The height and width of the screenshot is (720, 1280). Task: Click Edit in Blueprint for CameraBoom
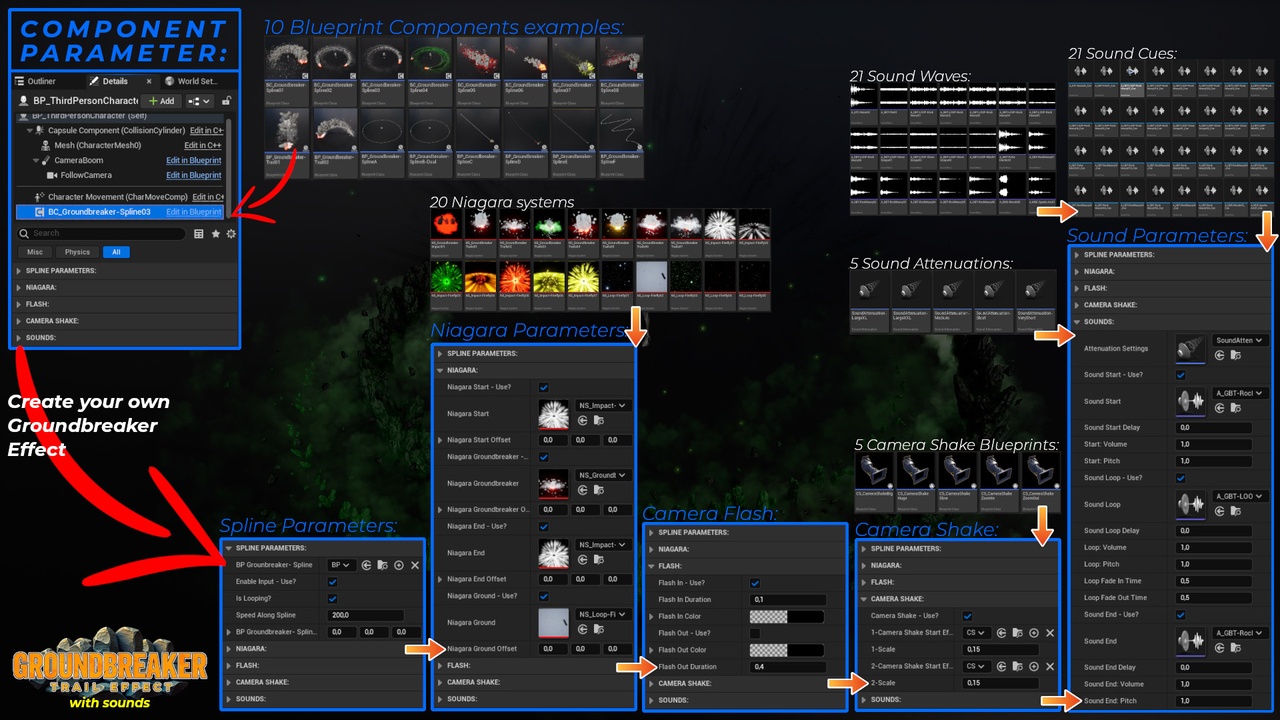point(194,160)
